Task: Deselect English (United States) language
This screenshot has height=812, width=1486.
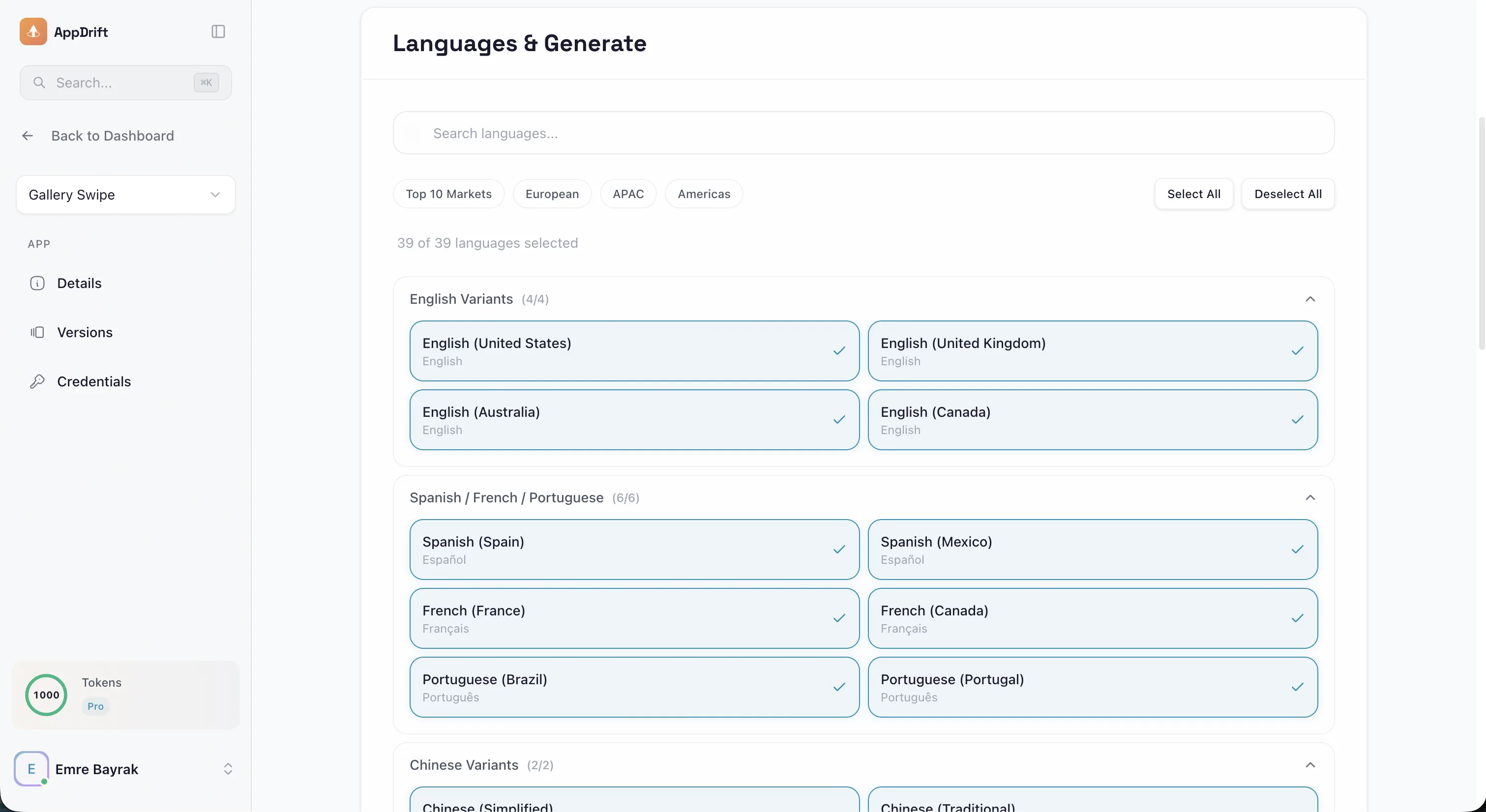Action: (634, 351)
